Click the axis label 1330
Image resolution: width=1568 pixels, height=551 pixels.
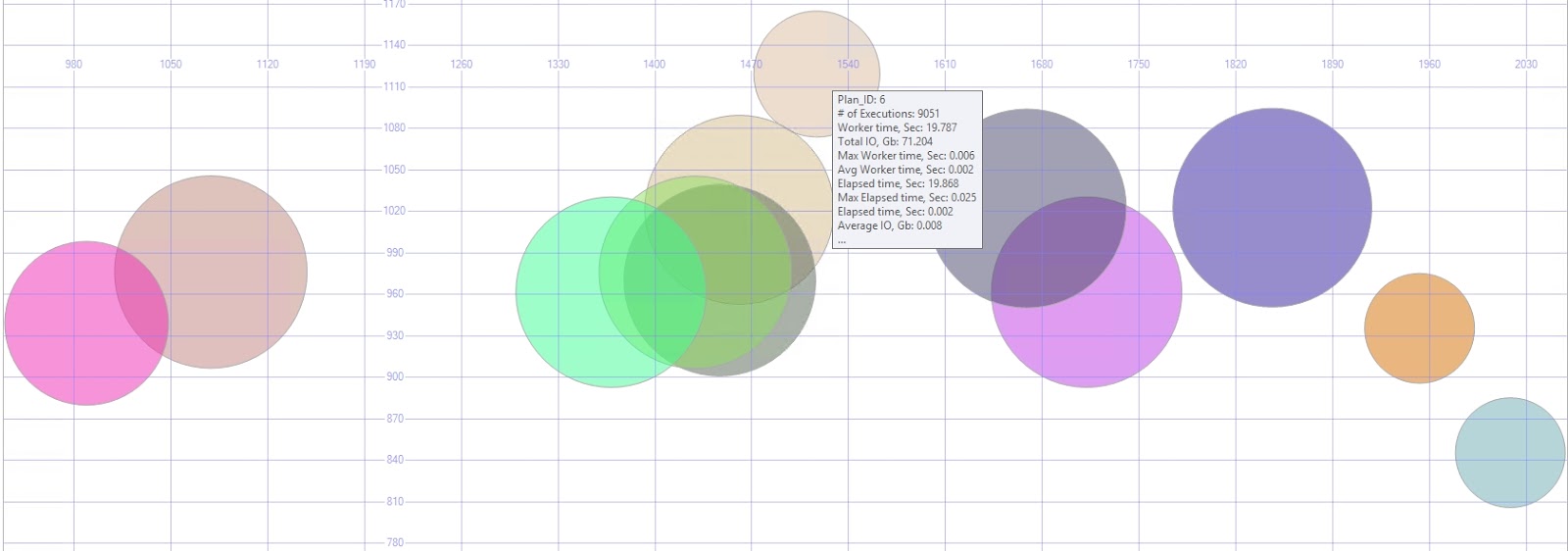coord(558,65)
